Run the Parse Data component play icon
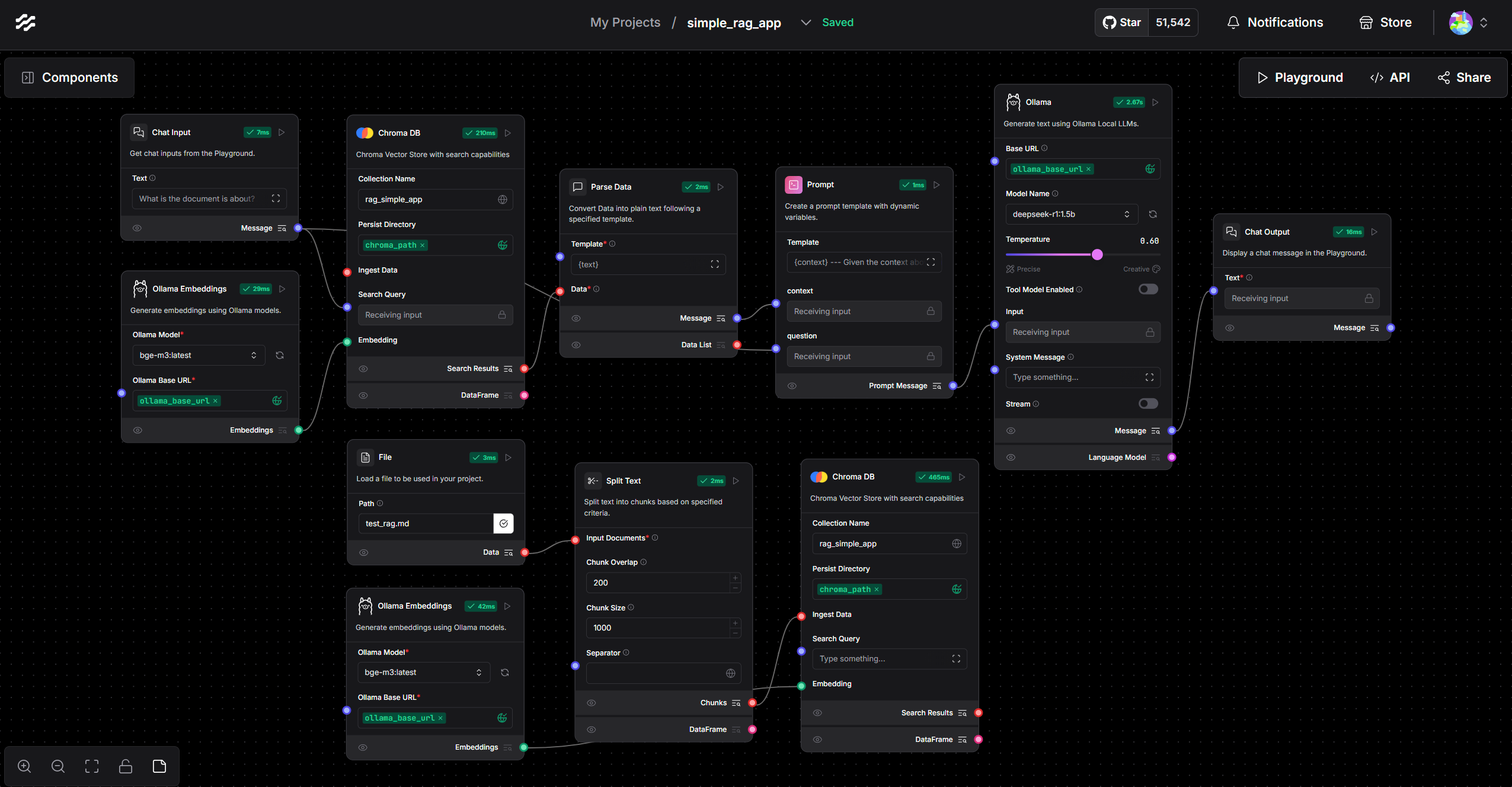The width and height of the screenshot is (1512, 787). (721, 187)
